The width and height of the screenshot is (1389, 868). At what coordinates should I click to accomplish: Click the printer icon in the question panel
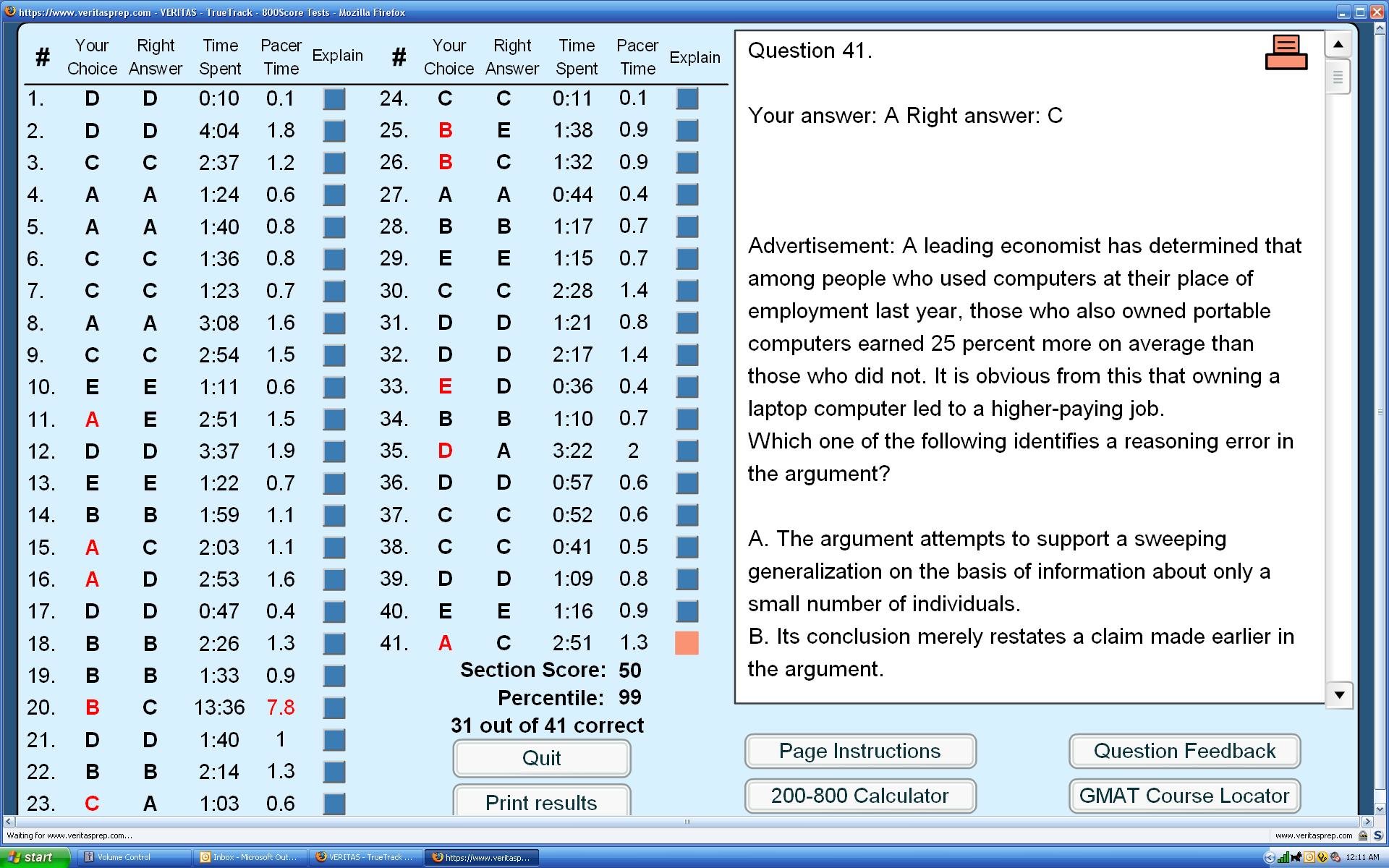[x=1286, y=52]
